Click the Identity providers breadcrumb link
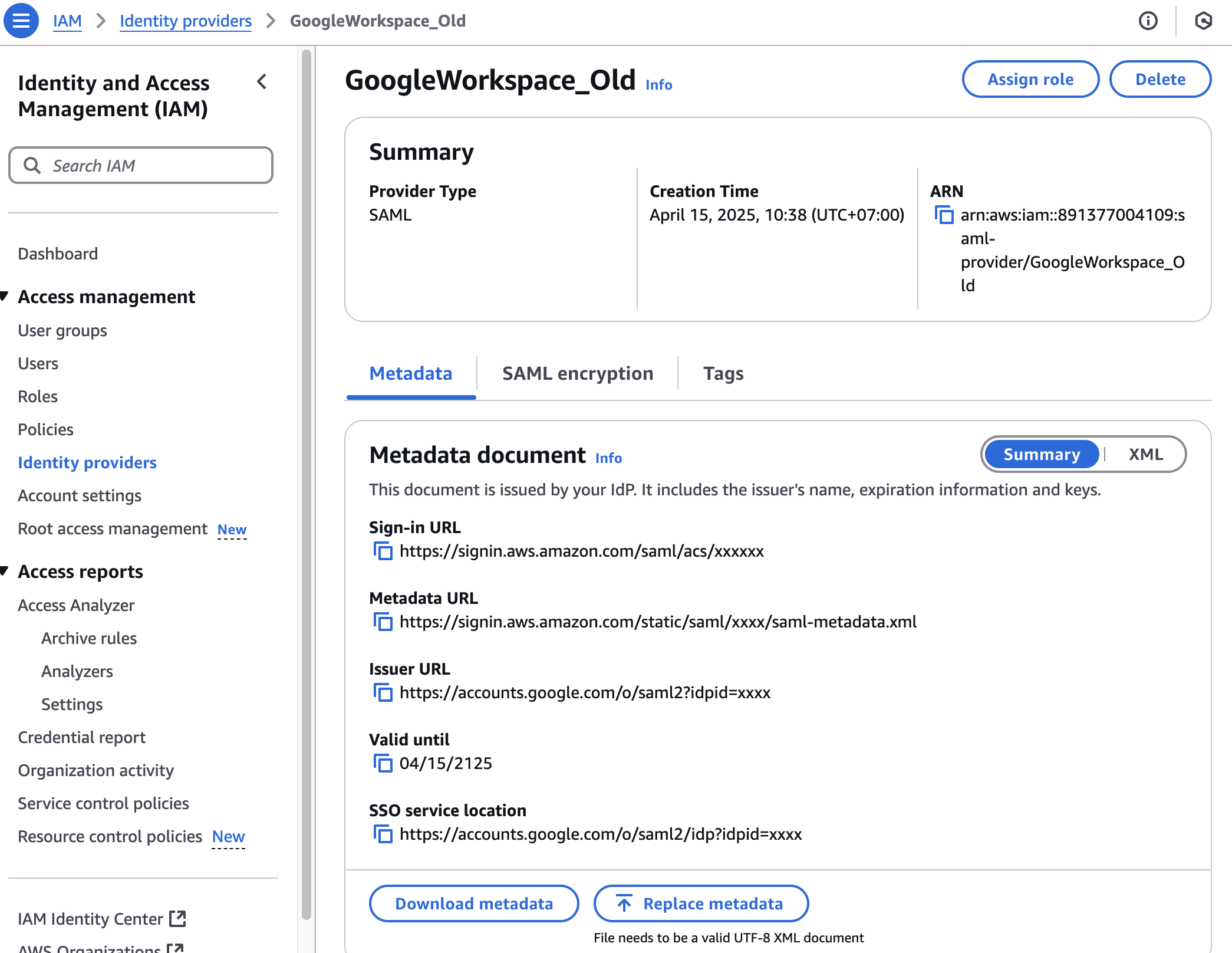Viewport: 1232px width, 953px height. point(186,21)
